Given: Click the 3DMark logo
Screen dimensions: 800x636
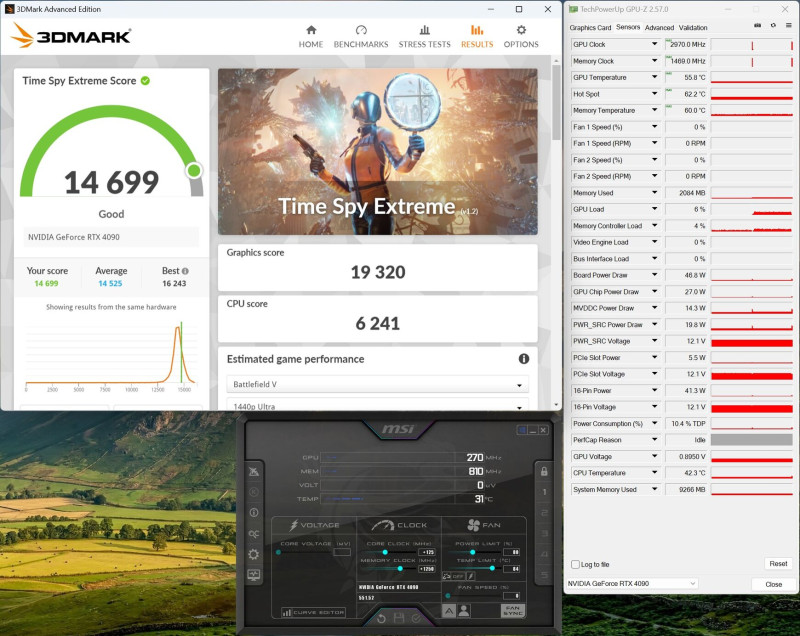Looking at the screenshot, I should (70, 36).
